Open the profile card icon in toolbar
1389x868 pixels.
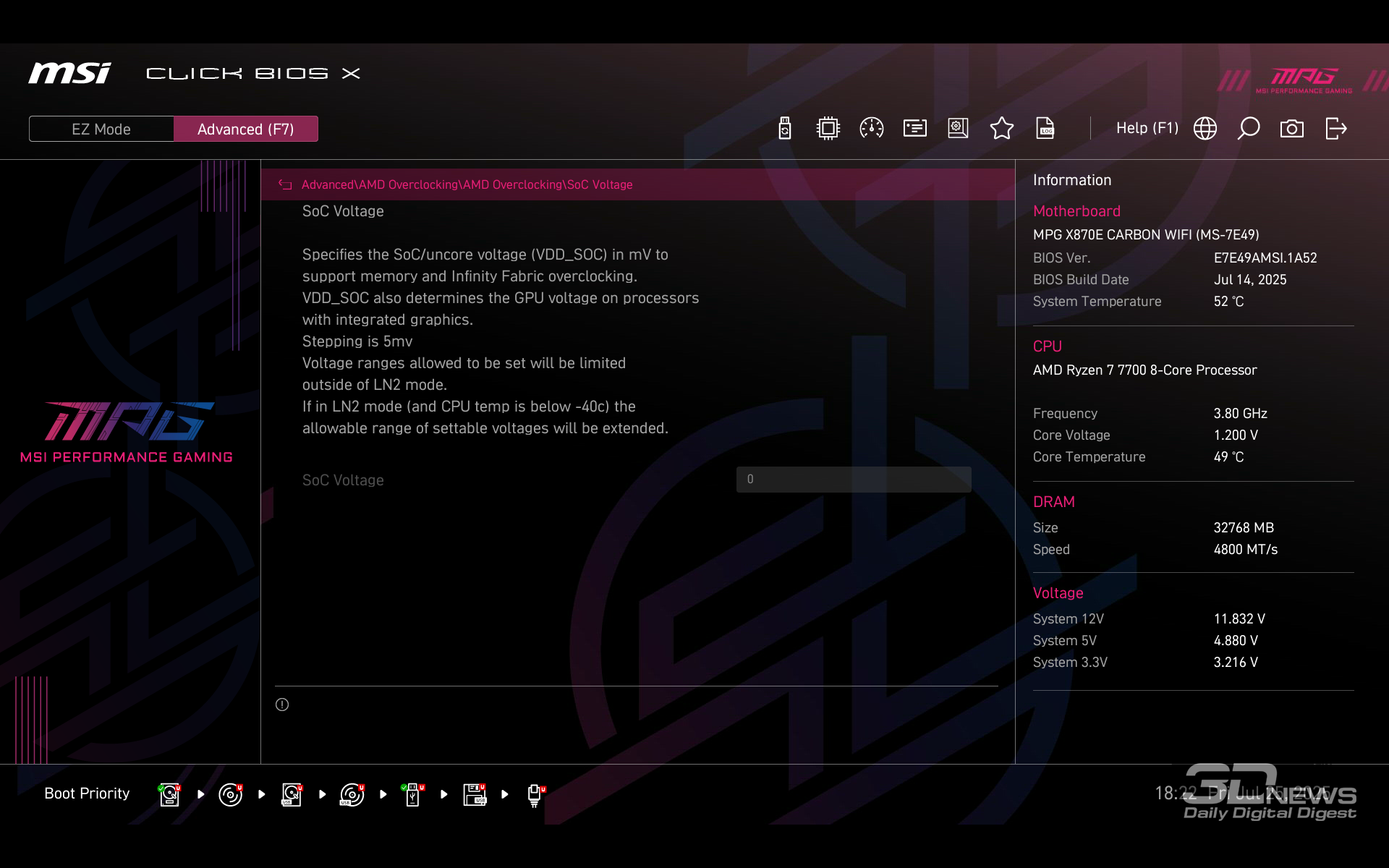pos(915,129)
